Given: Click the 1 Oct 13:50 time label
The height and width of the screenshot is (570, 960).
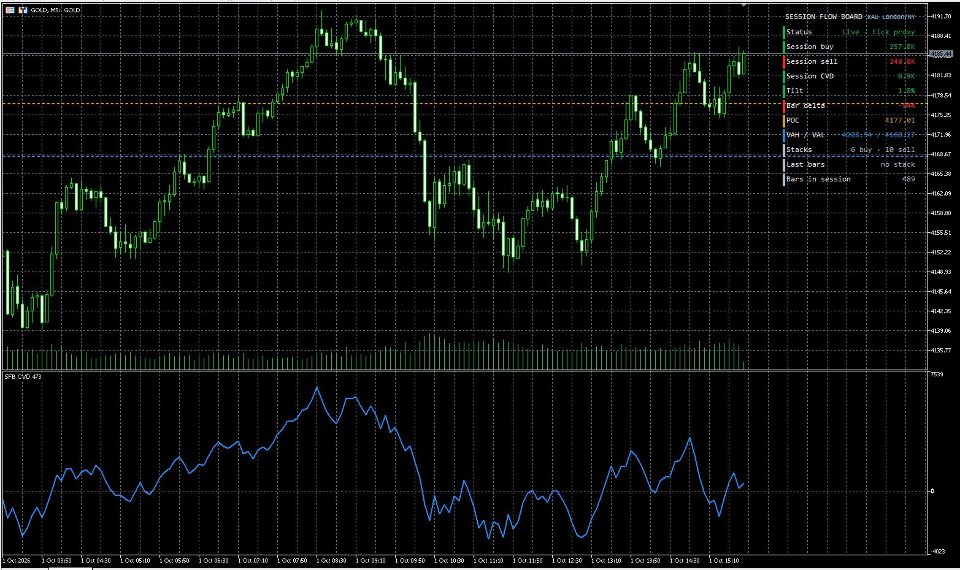Looking at the screenshot, I should (645, 560).
